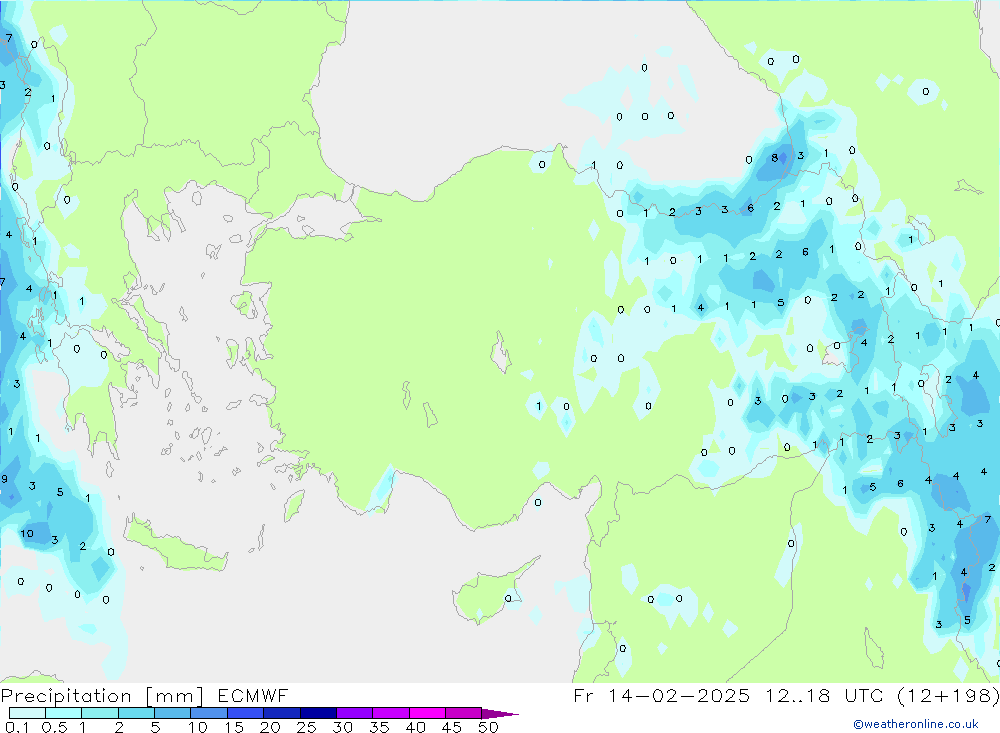The height and width of the screenshot is (733, 1000).
Task: Click the '9' precipitation value on the map
Action: [4, 478]
